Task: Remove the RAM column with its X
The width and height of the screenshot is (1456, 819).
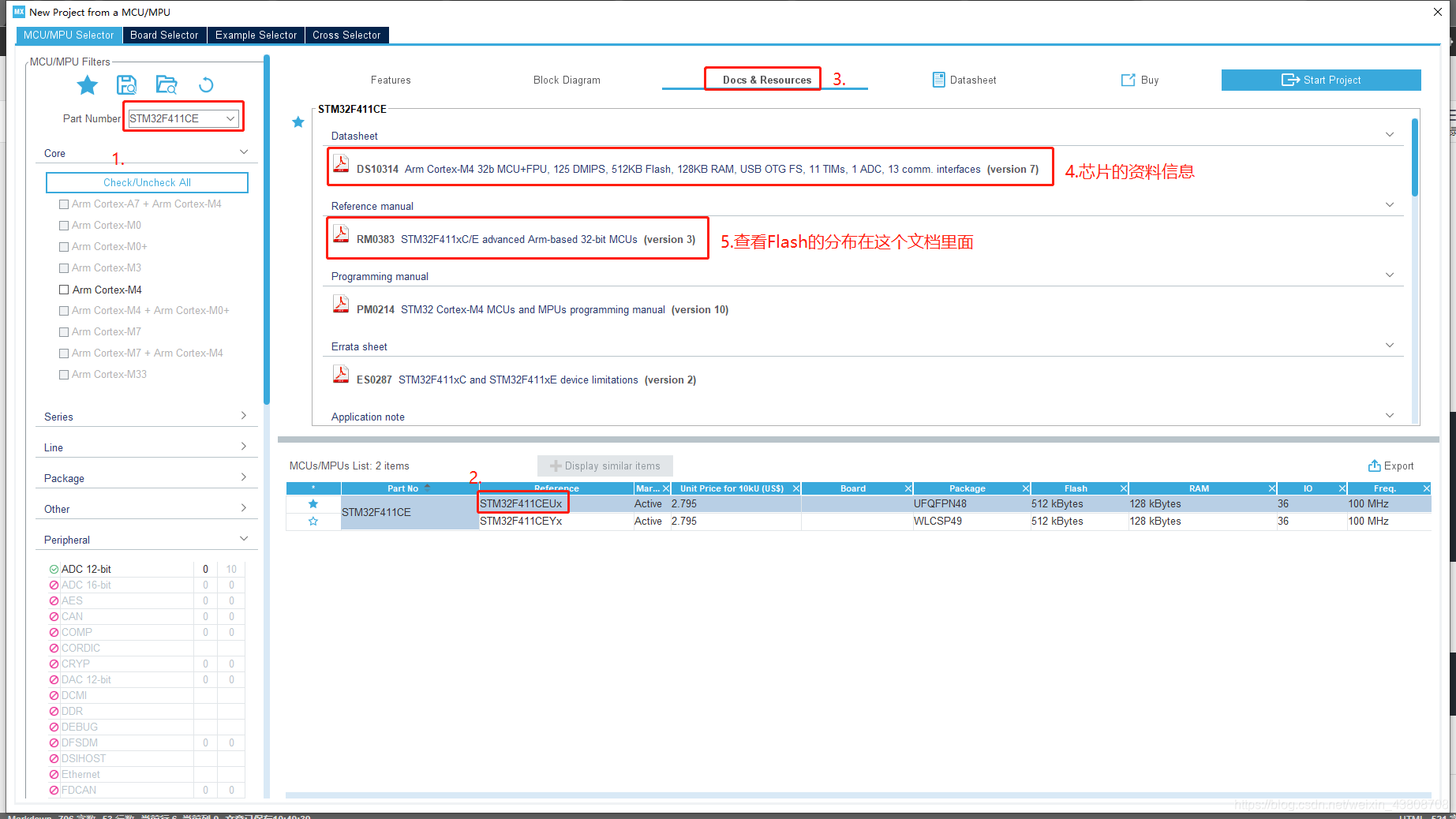Action: pyautogui.click(x=1272, y=488)
